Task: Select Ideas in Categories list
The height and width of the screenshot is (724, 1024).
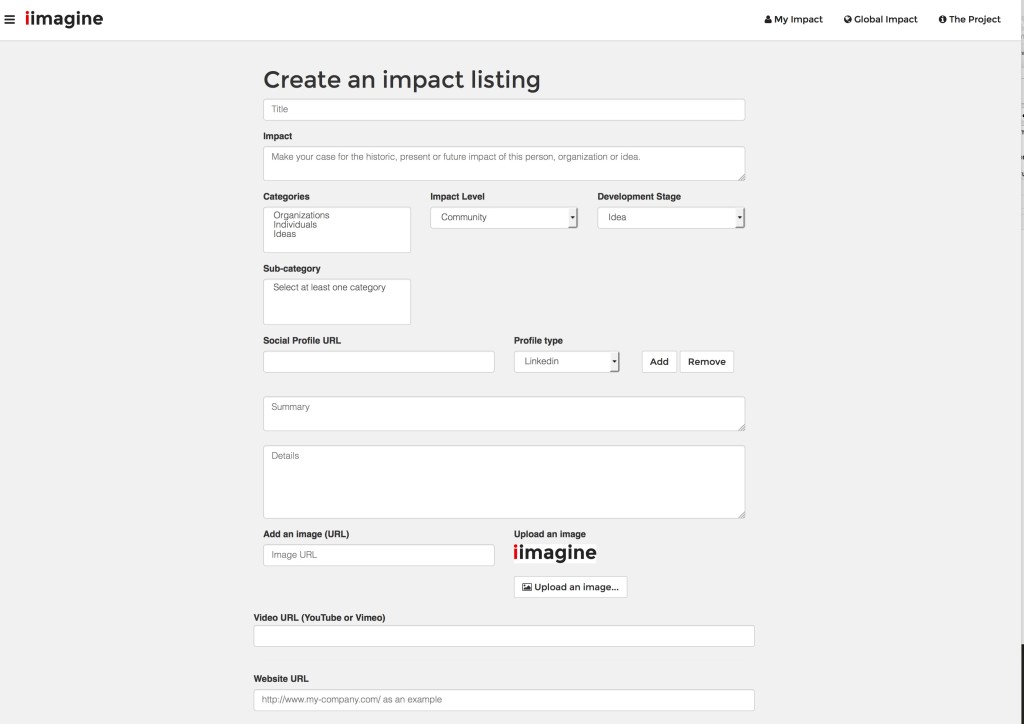Action: [x=285, y=234]
